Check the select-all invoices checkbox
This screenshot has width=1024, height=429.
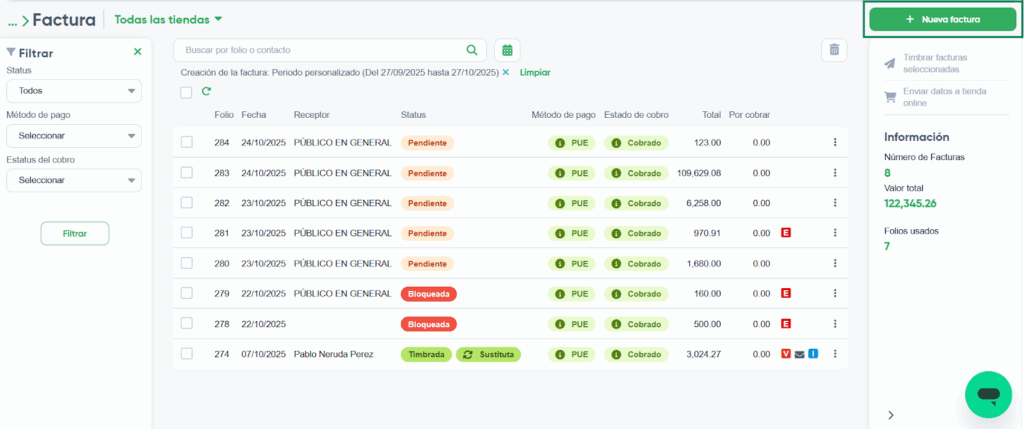[186, 92]
